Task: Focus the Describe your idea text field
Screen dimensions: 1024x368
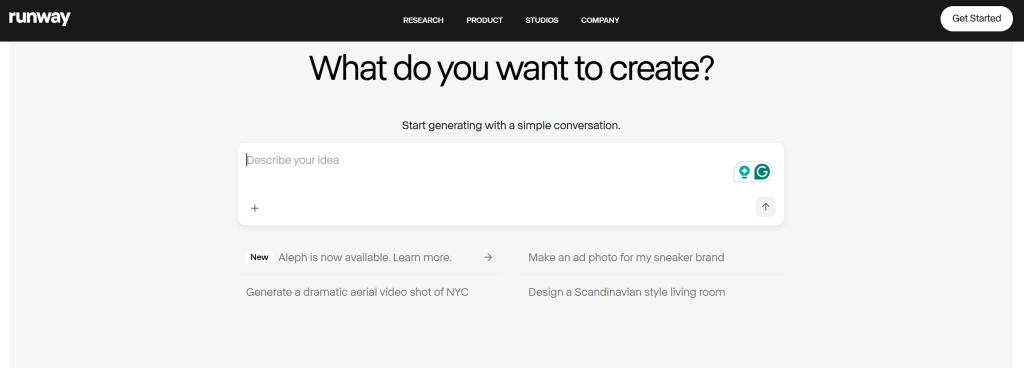Action: pyautogui.click(x=488, y=170)
